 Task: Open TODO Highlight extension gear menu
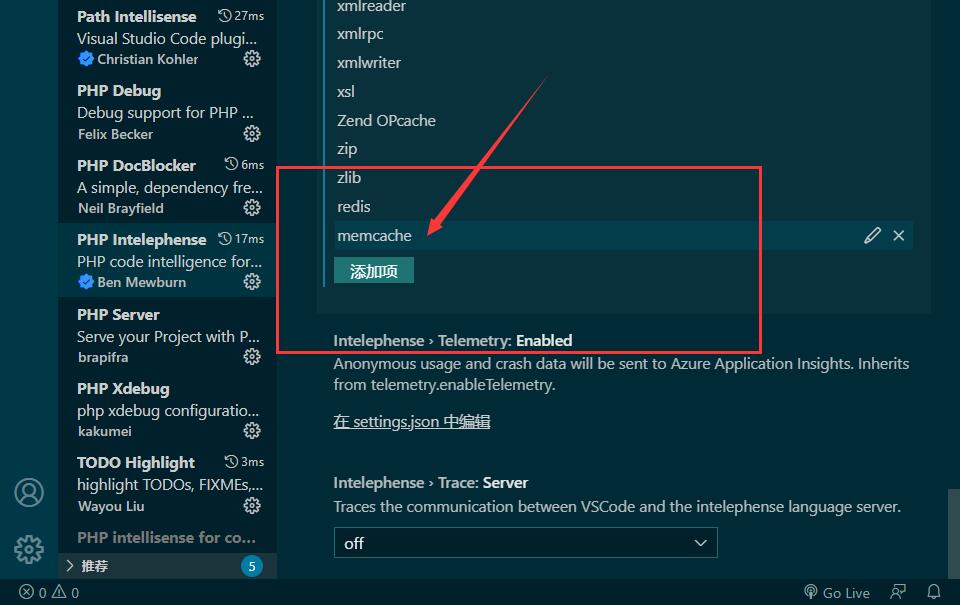click(252, 505)
